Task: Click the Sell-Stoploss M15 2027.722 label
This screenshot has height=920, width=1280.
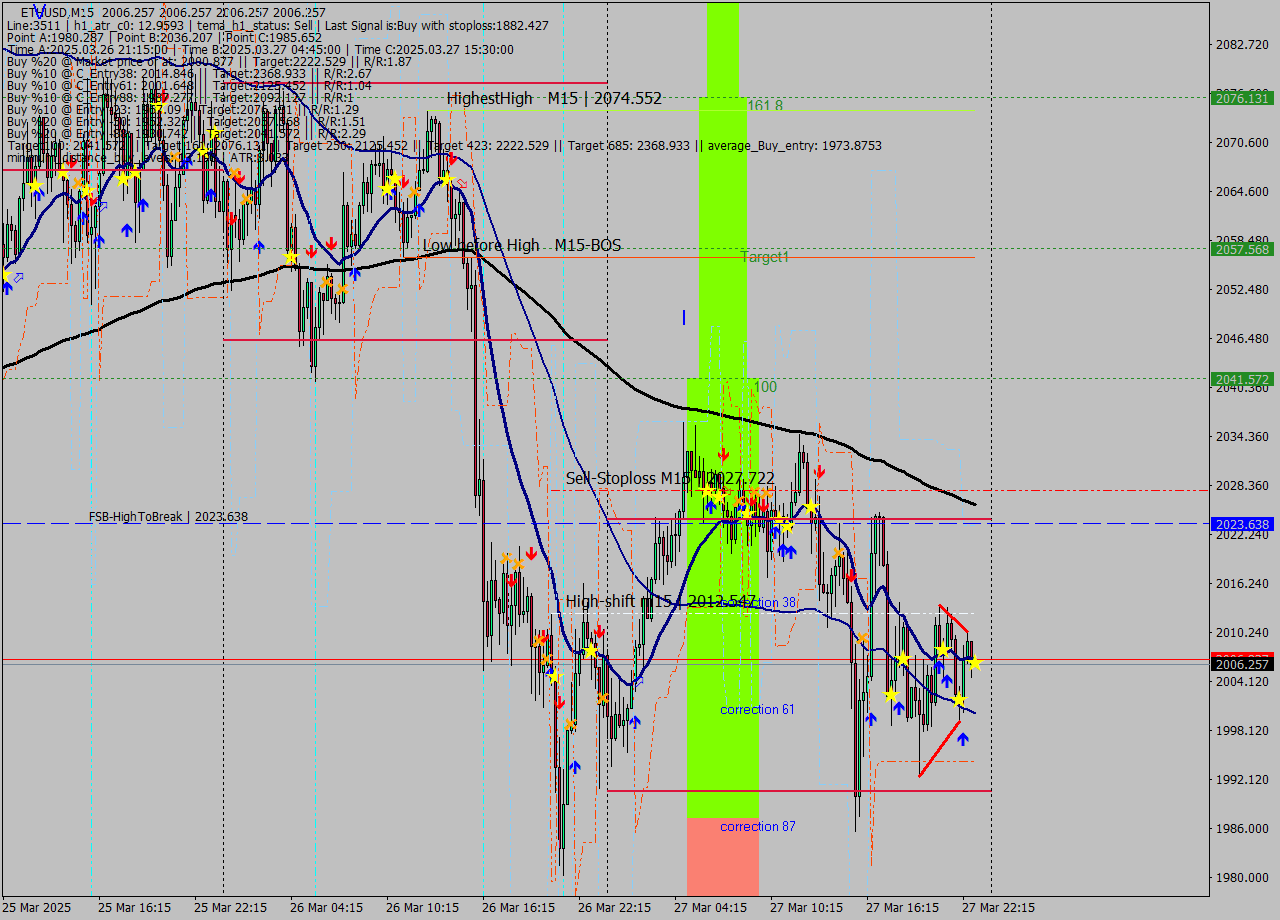Action: (669, 478)
